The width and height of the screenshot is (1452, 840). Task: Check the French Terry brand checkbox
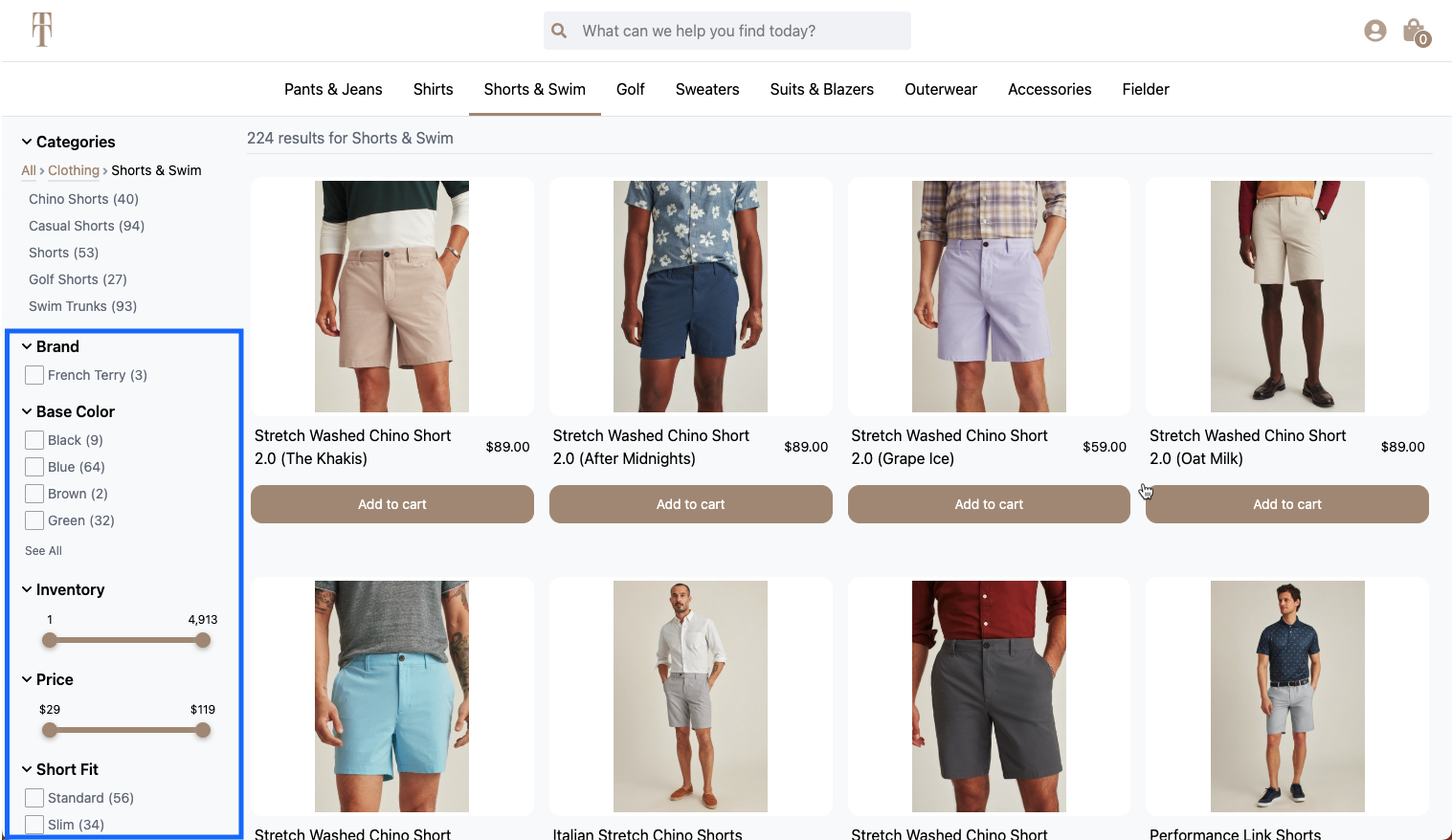[34, 375]
